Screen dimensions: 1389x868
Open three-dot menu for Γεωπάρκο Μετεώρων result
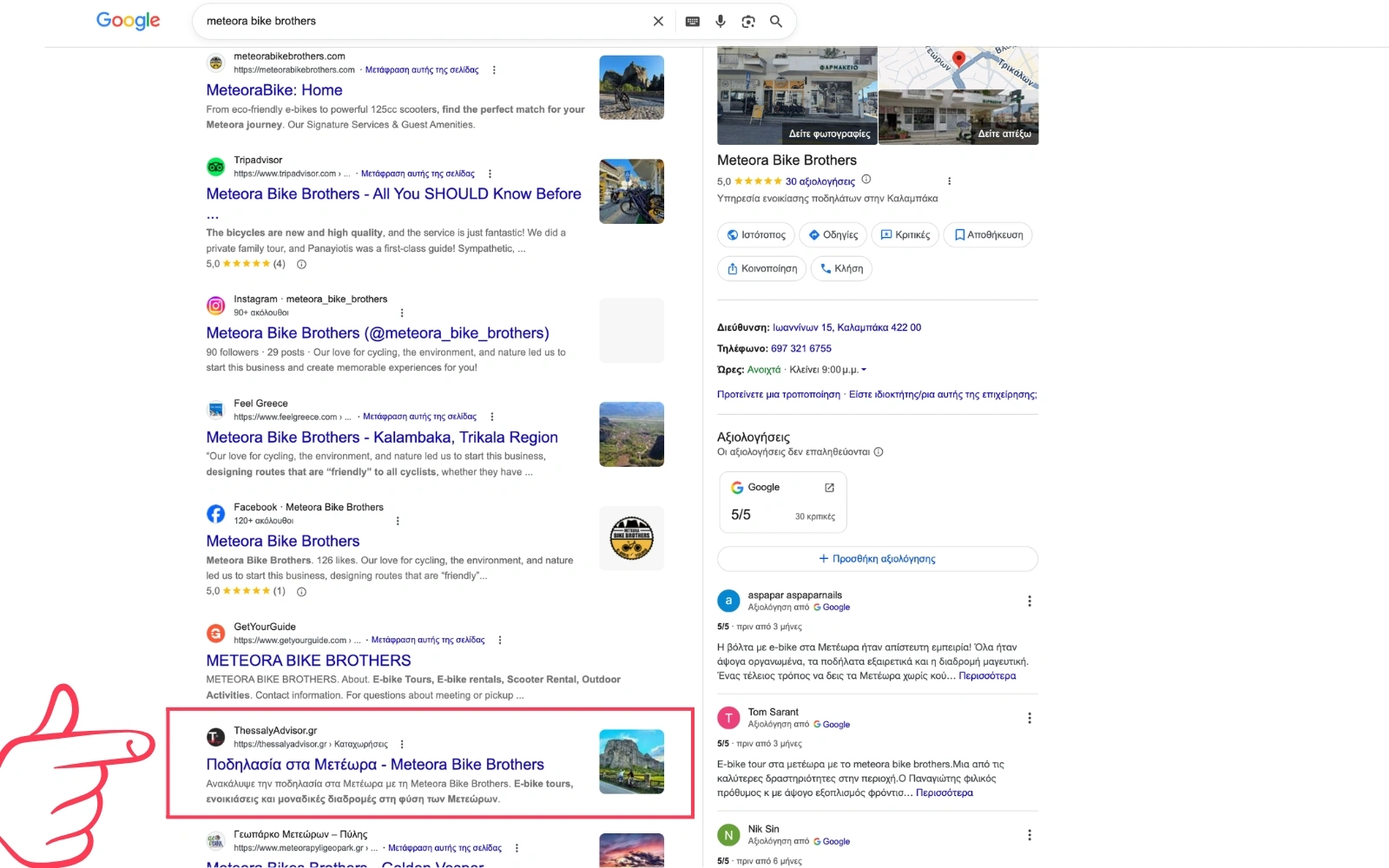pyautogui.click(x=517, y=848)
